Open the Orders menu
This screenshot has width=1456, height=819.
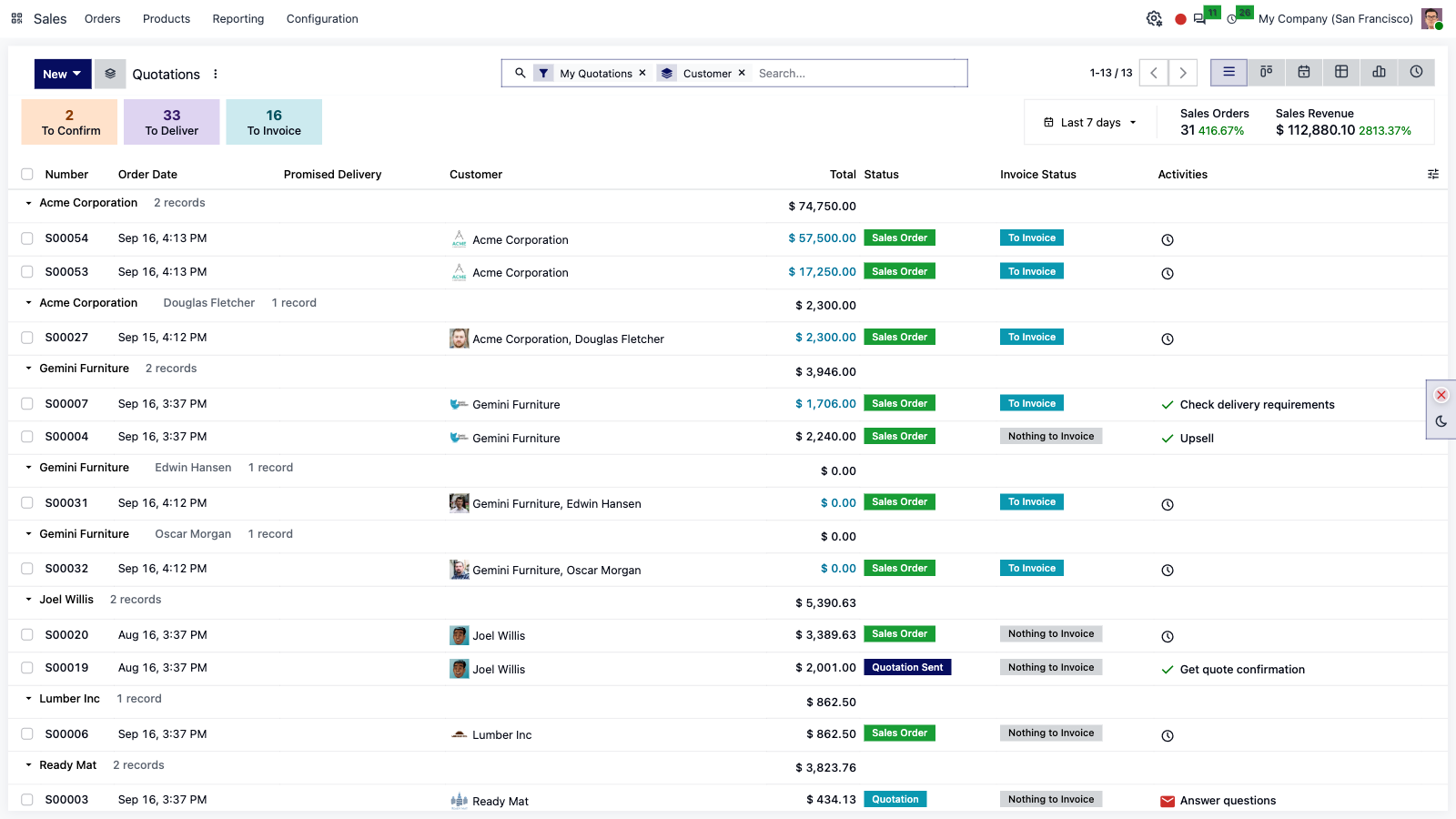tap(102, 18)
